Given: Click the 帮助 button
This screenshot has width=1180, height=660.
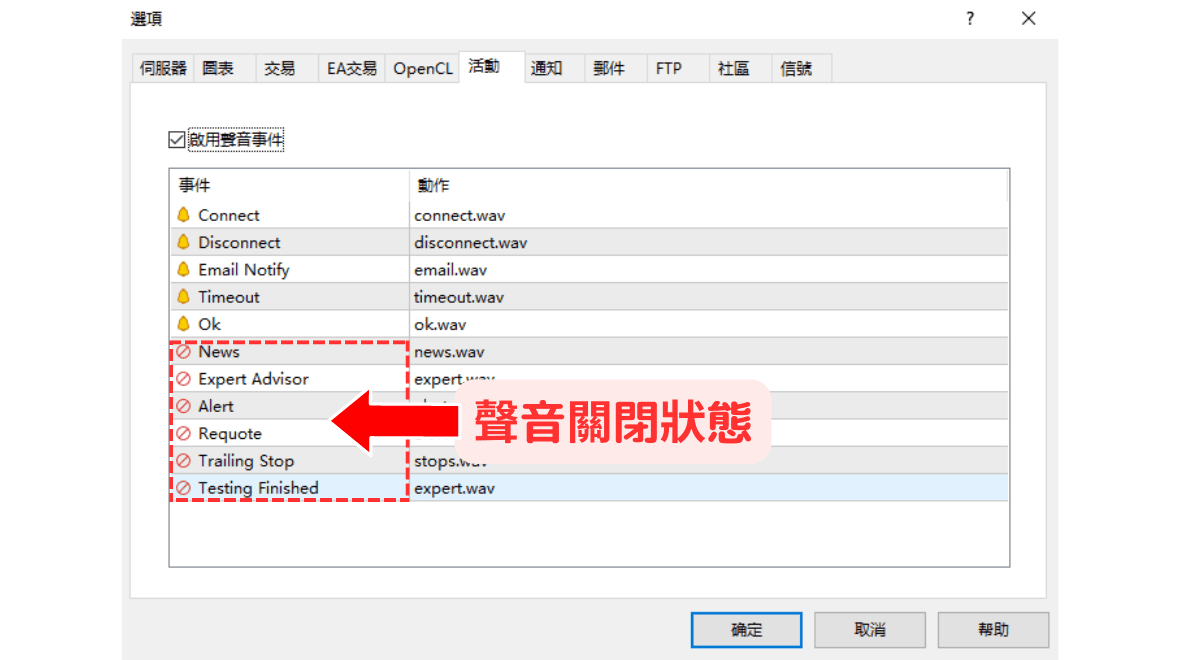Looking at the screenshot, I should (x=993, y=630).
